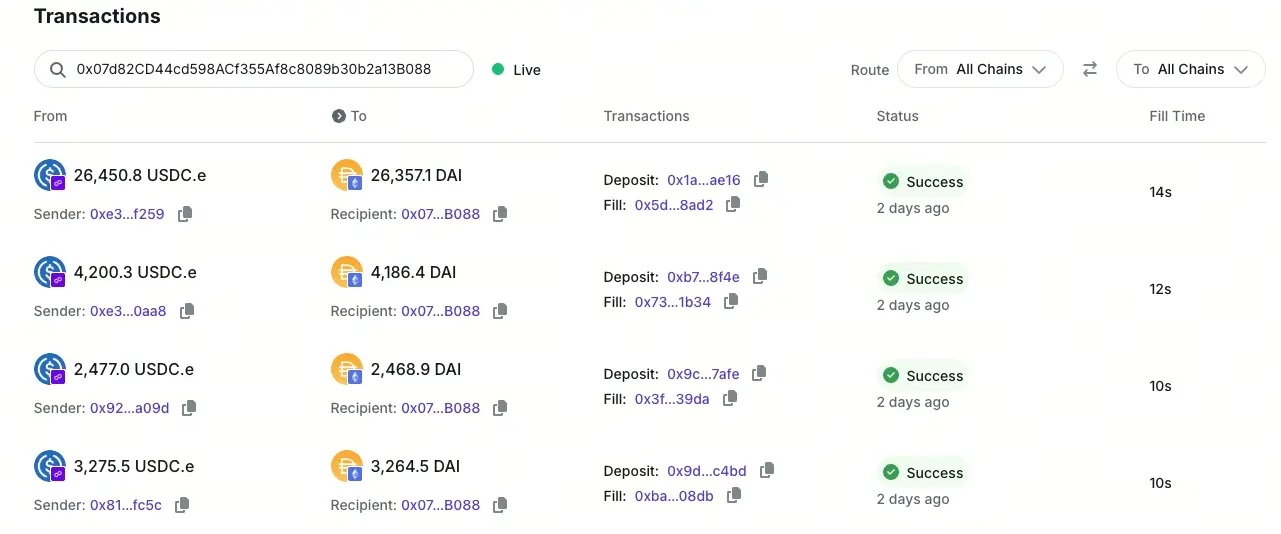Copy fill hash 0x5d...8ad2
The image size is (1281, 534).
[733, 204]
